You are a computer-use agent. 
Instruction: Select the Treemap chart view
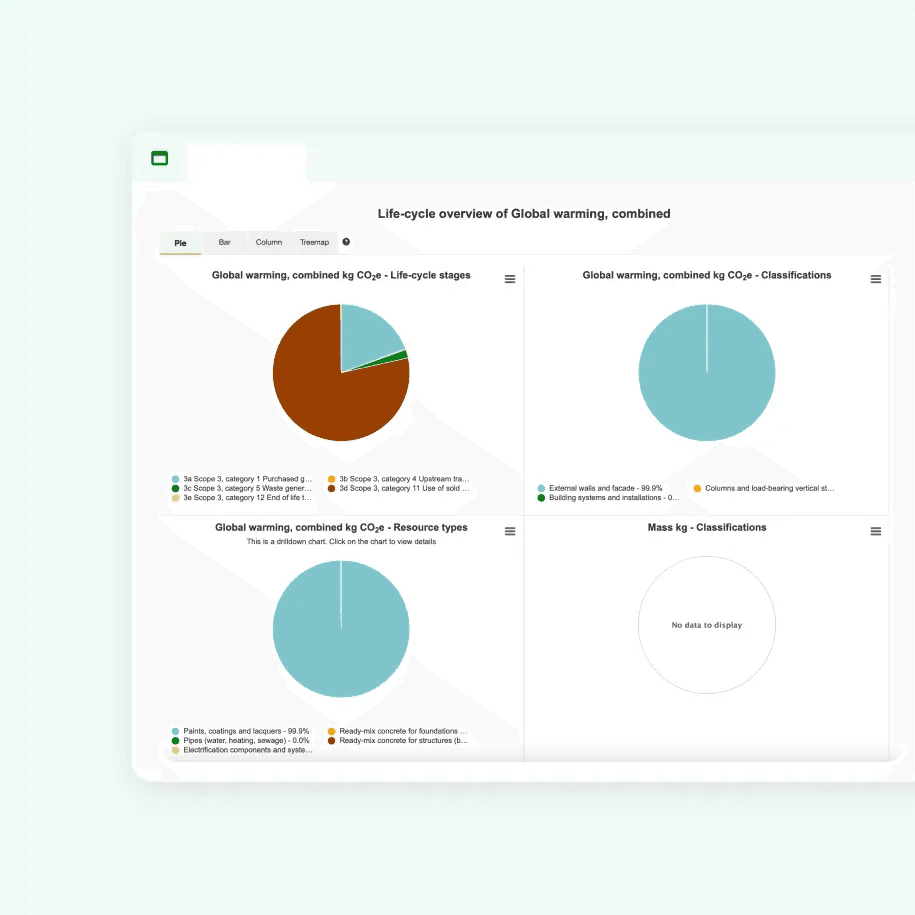pyautogui.click(x=314, y=242)
